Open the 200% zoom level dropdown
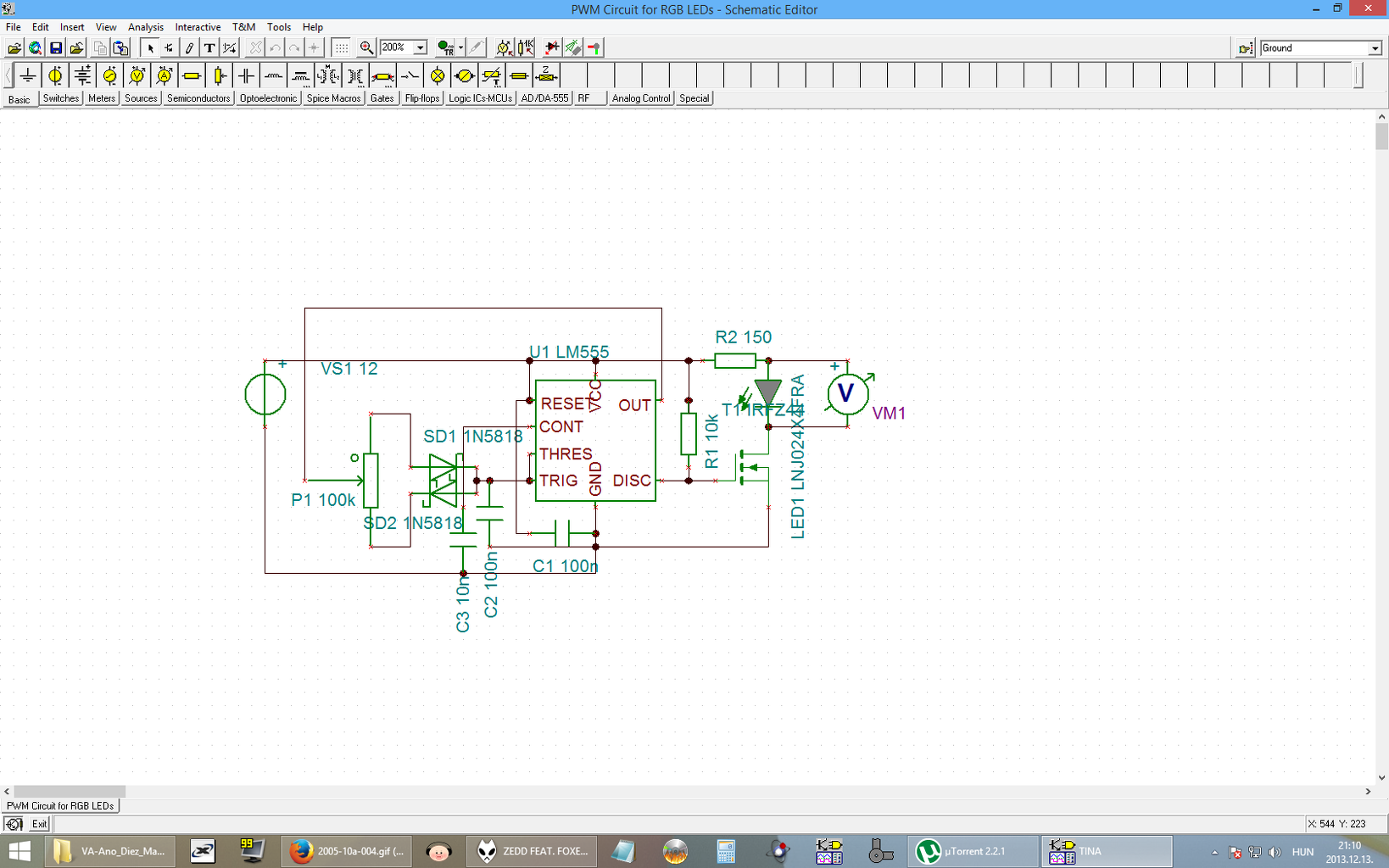Viewport: 1389px width, 868px height. click(x=420, y=48)
